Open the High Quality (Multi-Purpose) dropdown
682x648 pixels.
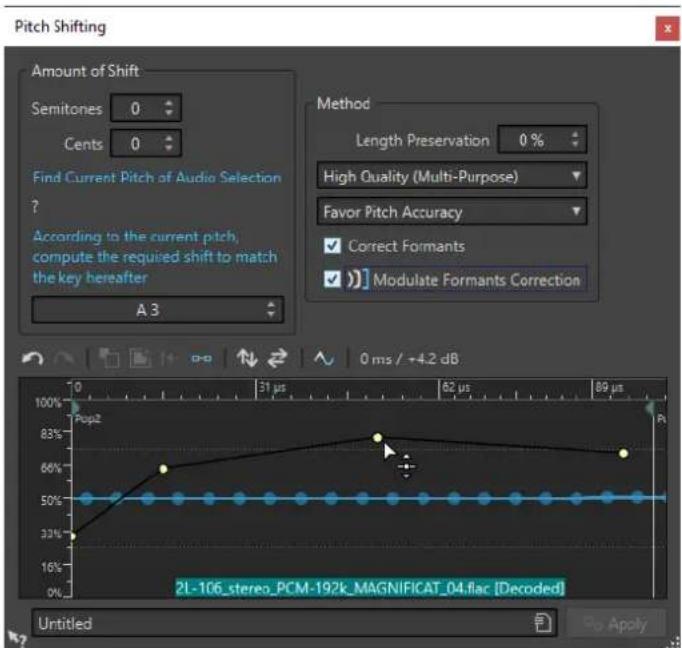tap(452, 176)
